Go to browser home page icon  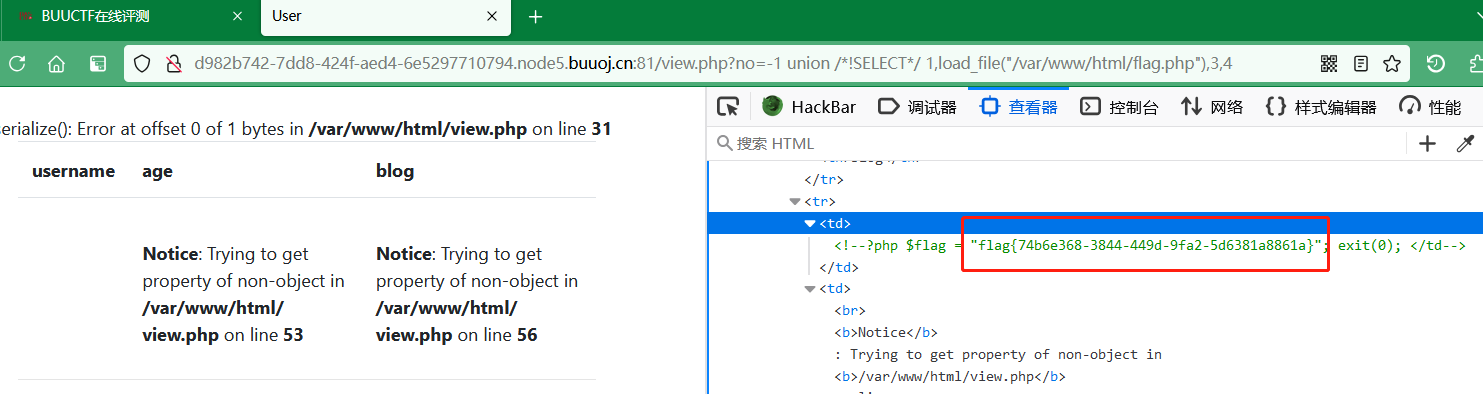(x=57, y=64)
